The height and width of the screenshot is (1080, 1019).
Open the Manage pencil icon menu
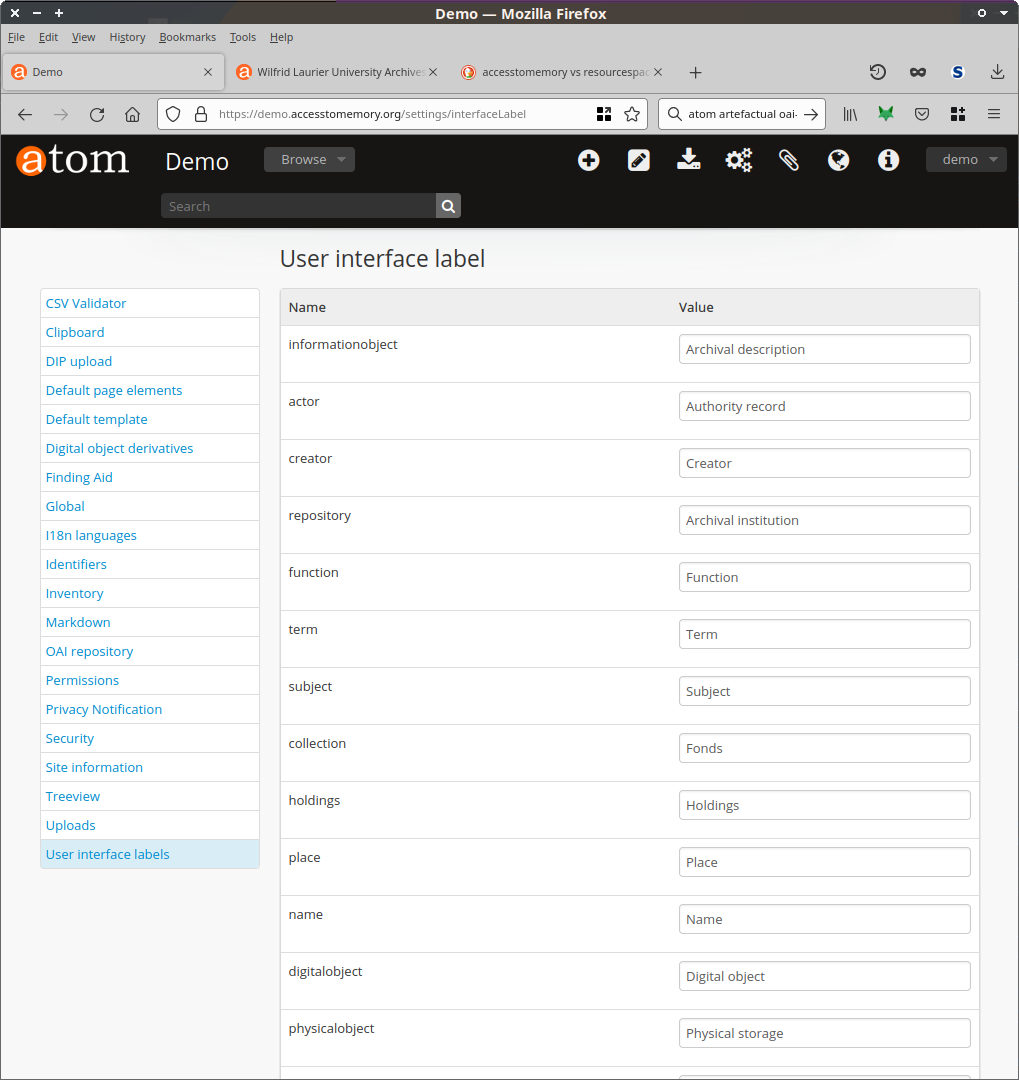pos(639,160)
